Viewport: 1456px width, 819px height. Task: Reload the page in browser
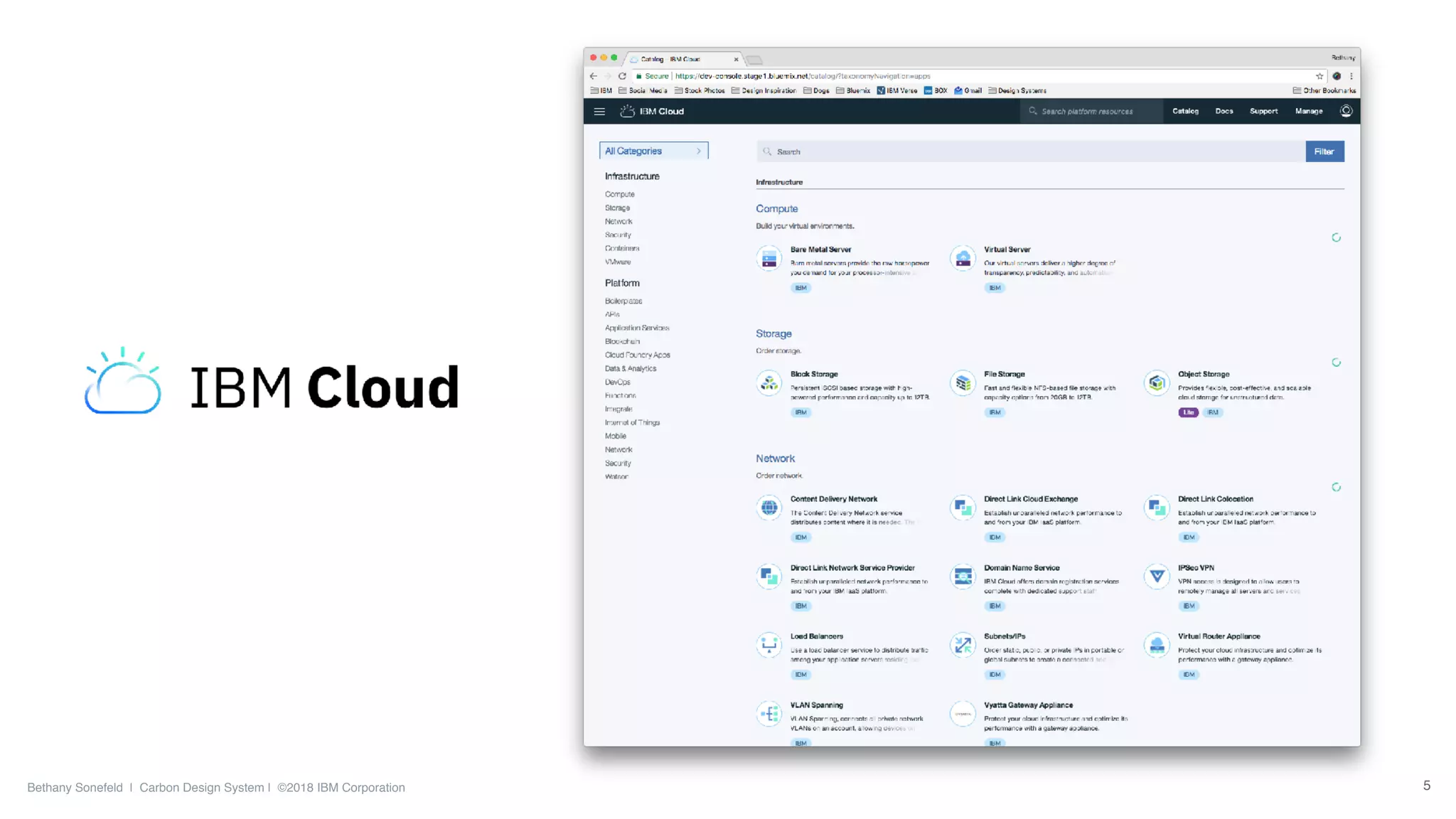pos(622,76)
